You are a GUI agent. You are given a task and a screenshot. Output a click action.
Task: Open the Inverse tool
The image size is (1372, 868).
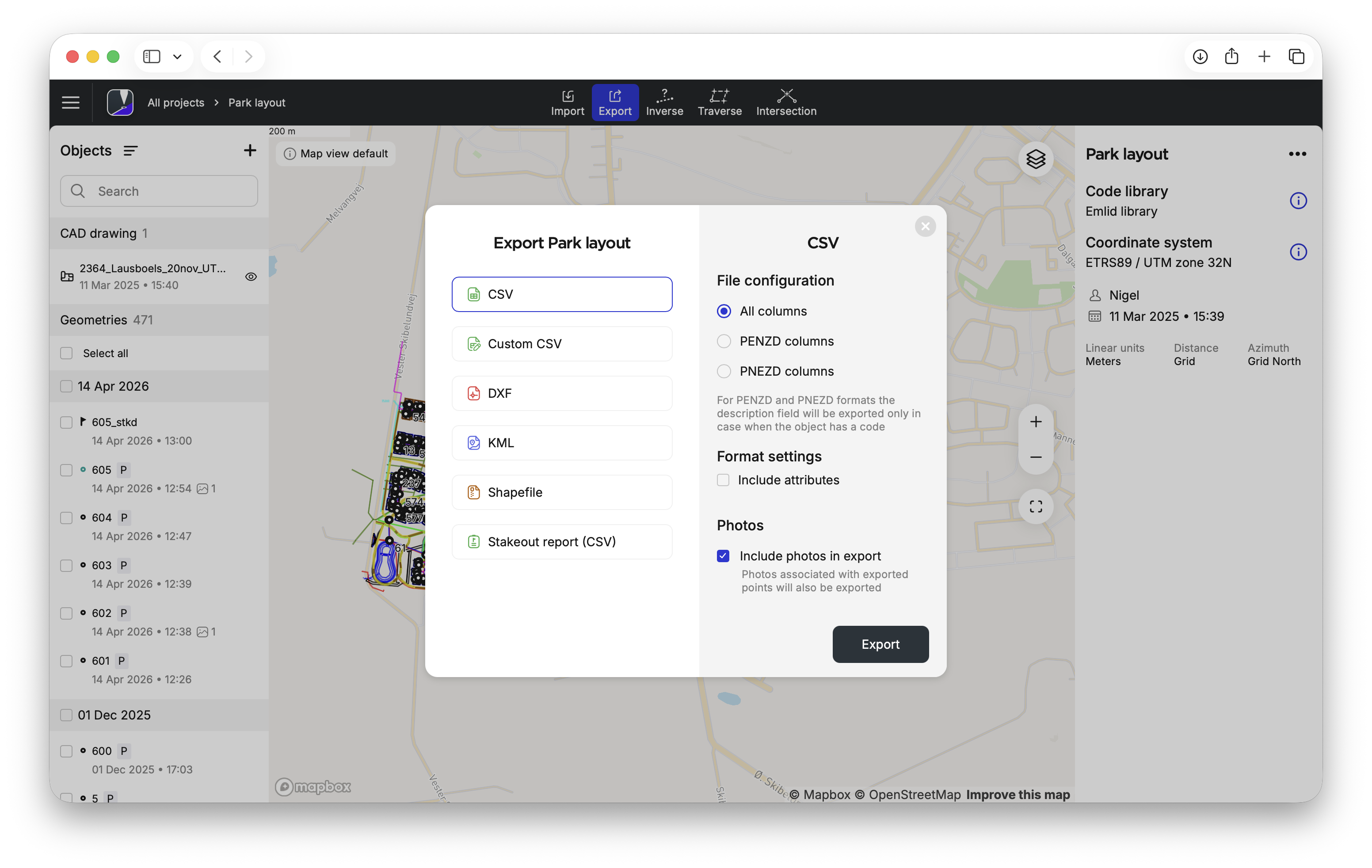[664, 103]
